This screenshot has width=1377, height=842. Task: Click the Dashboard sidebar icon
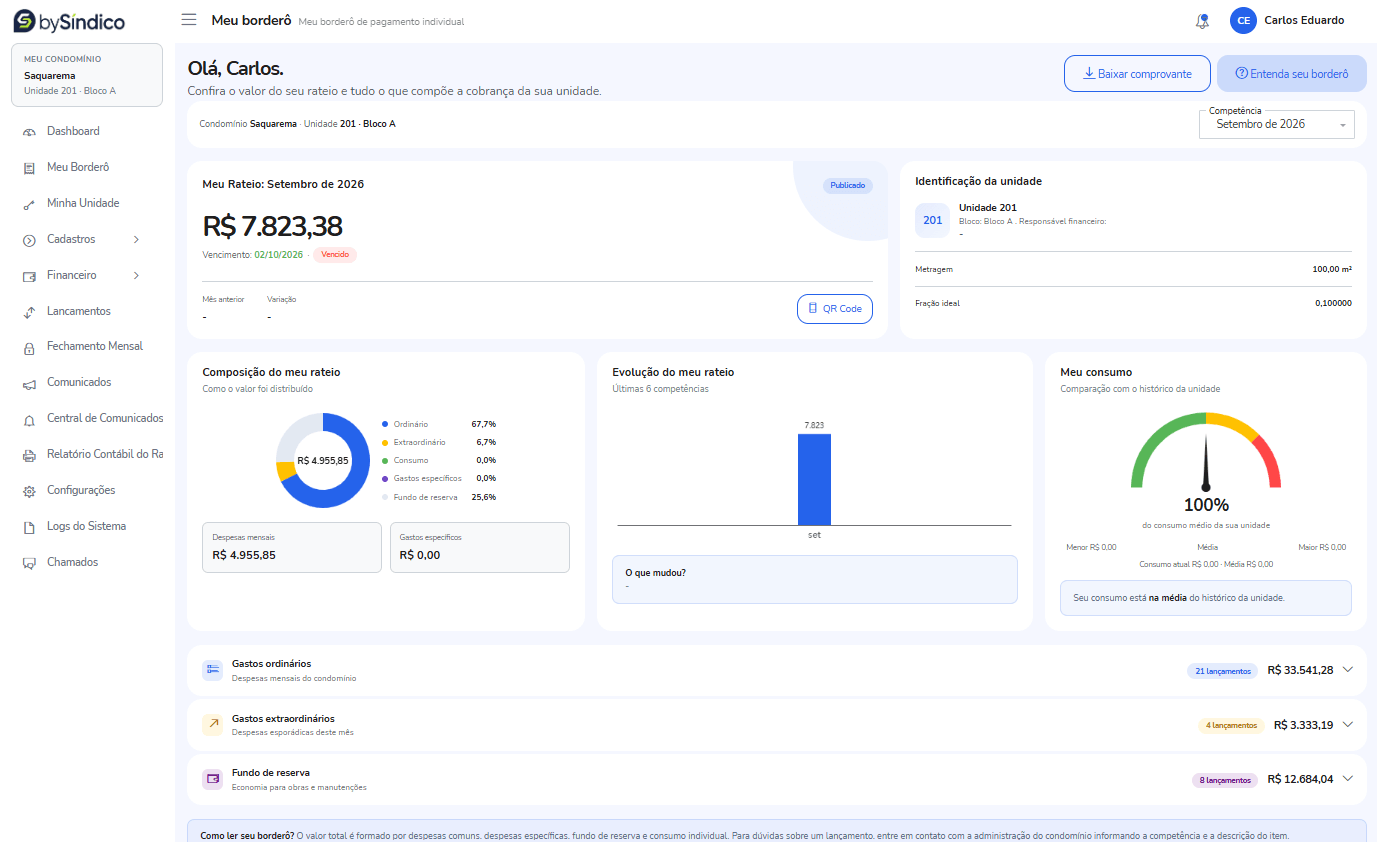(29, 132)
